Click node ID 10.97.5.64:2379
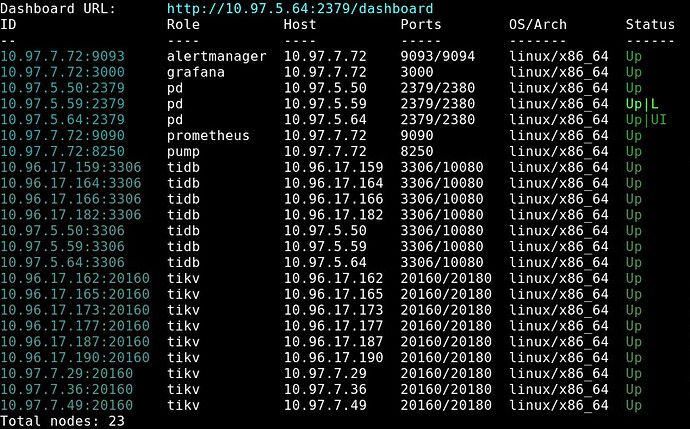Screen dimensions: 690x429 coord(62,119)
